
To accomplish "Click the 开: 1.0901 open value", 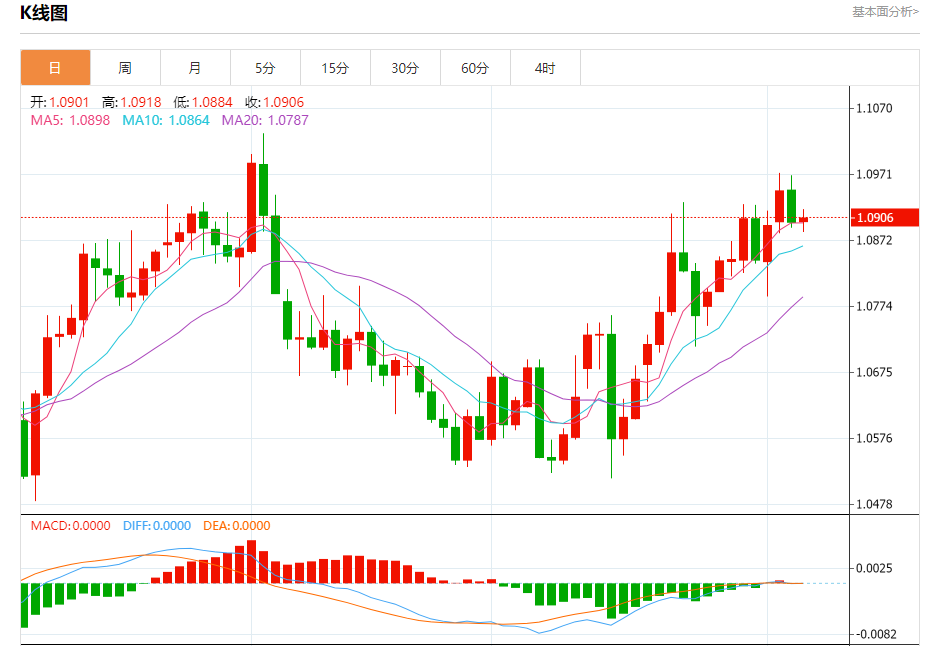I will pos(60,102).
